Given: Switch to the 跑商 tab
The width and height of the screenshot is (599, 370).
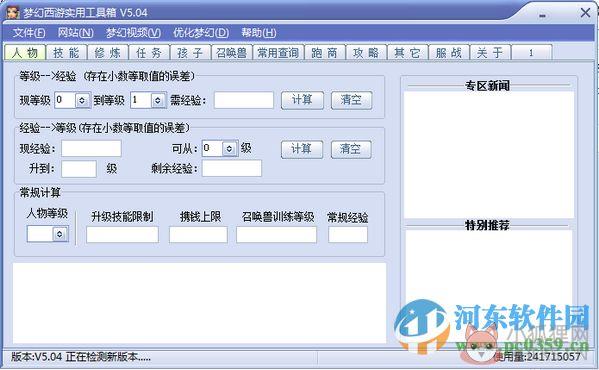Looking at the screenshot, I should click(325, 53).
